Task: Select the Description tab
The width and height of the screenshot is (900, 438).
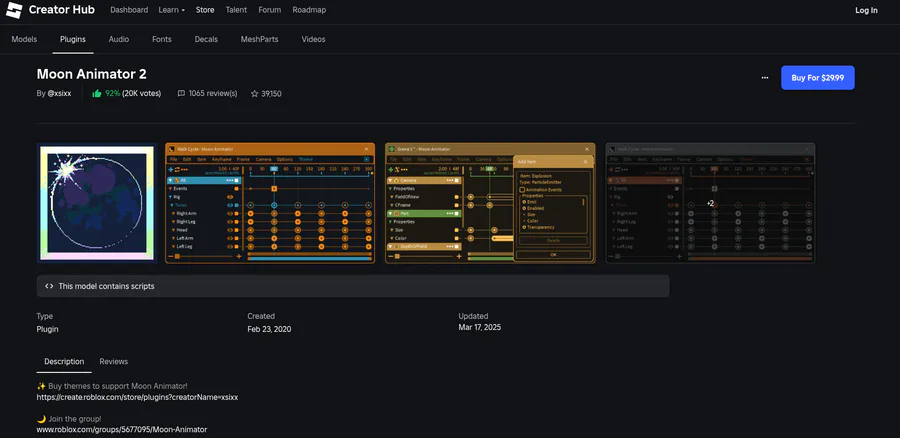Action: pos(64,362)
